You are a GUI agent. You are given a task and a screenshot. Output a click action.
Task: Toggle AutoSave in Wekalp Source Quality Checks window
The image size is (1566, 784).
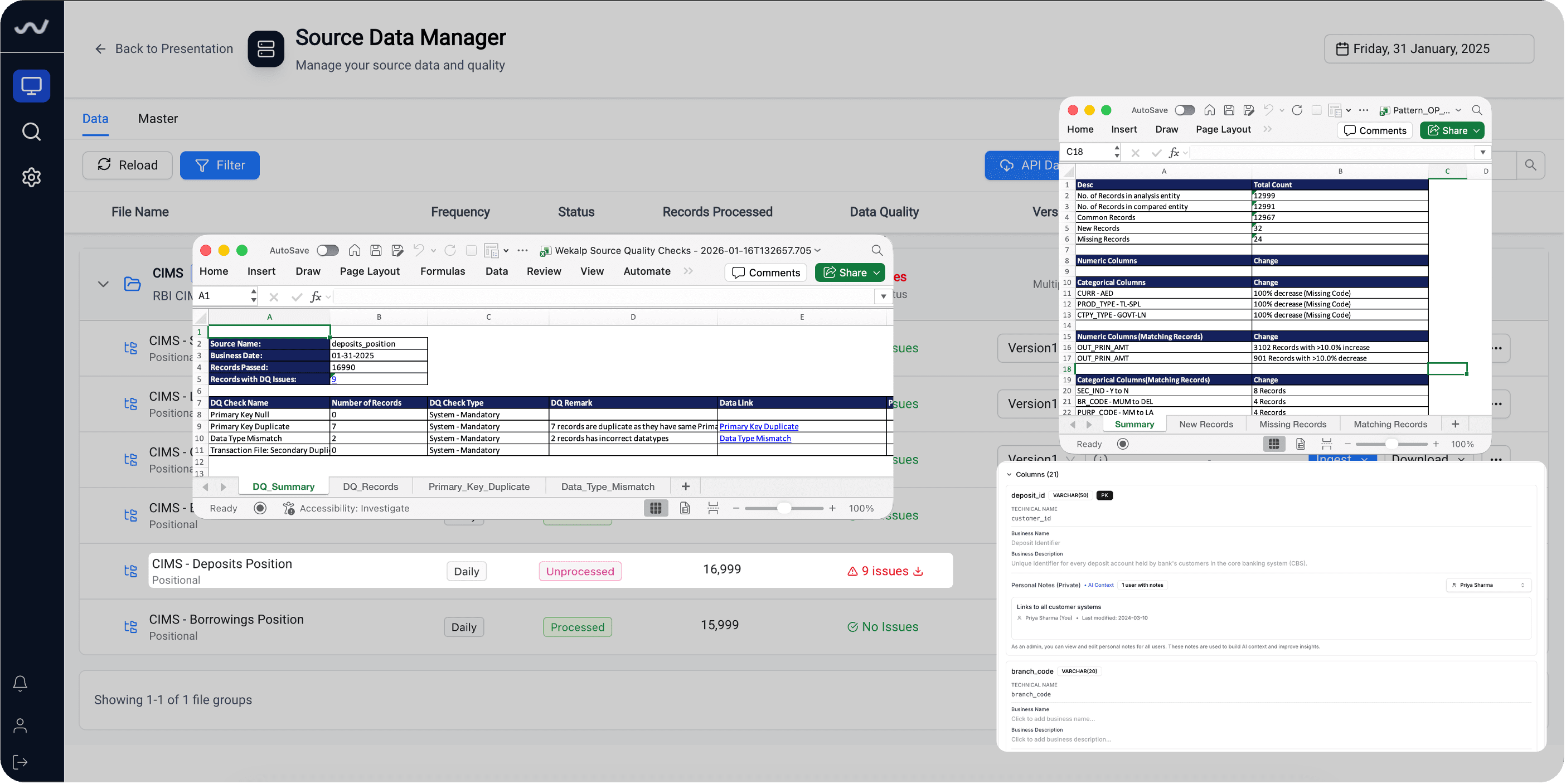tap(327, 250)
